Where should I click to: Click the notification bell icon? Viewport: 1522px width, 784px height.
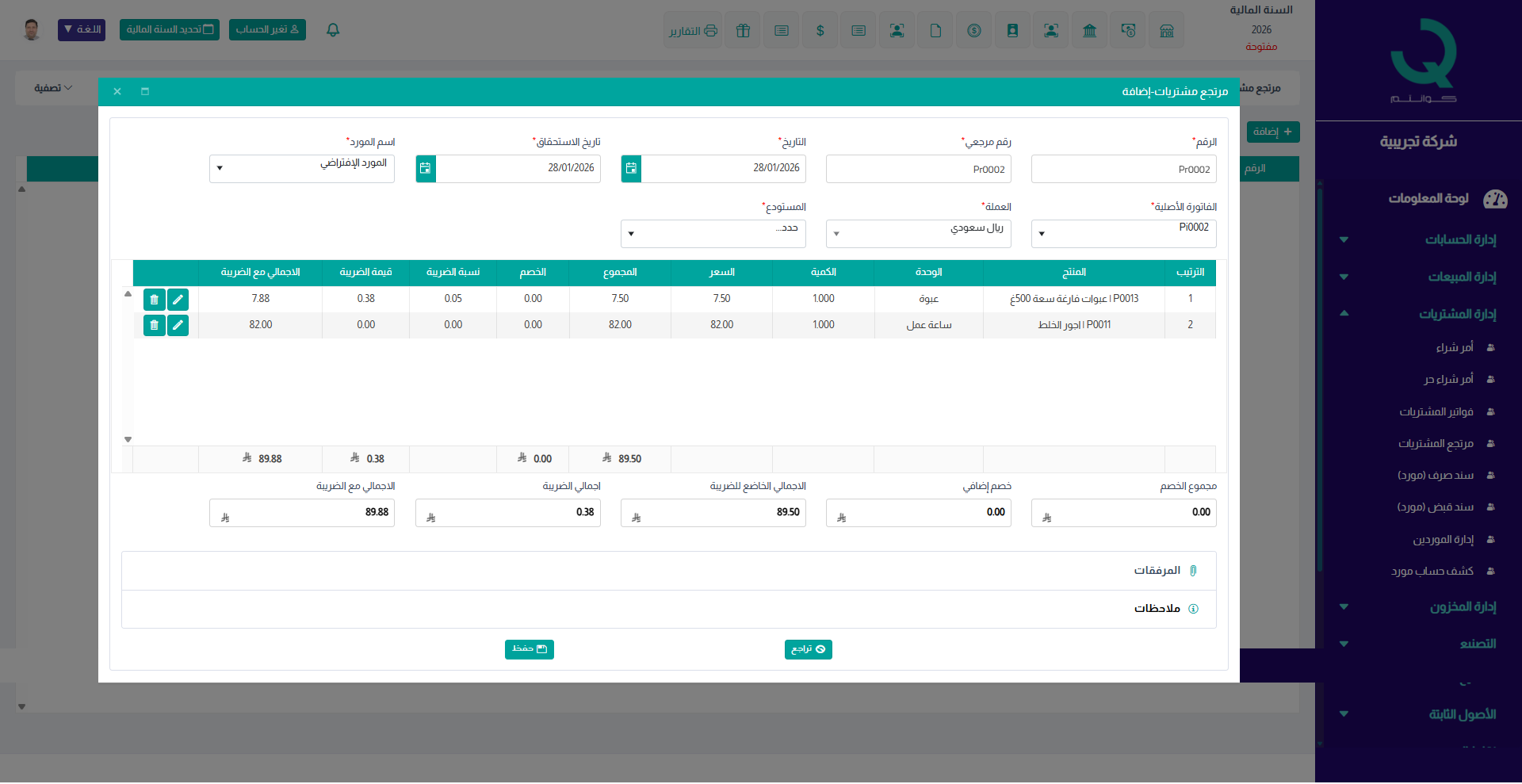coord(333,30)
